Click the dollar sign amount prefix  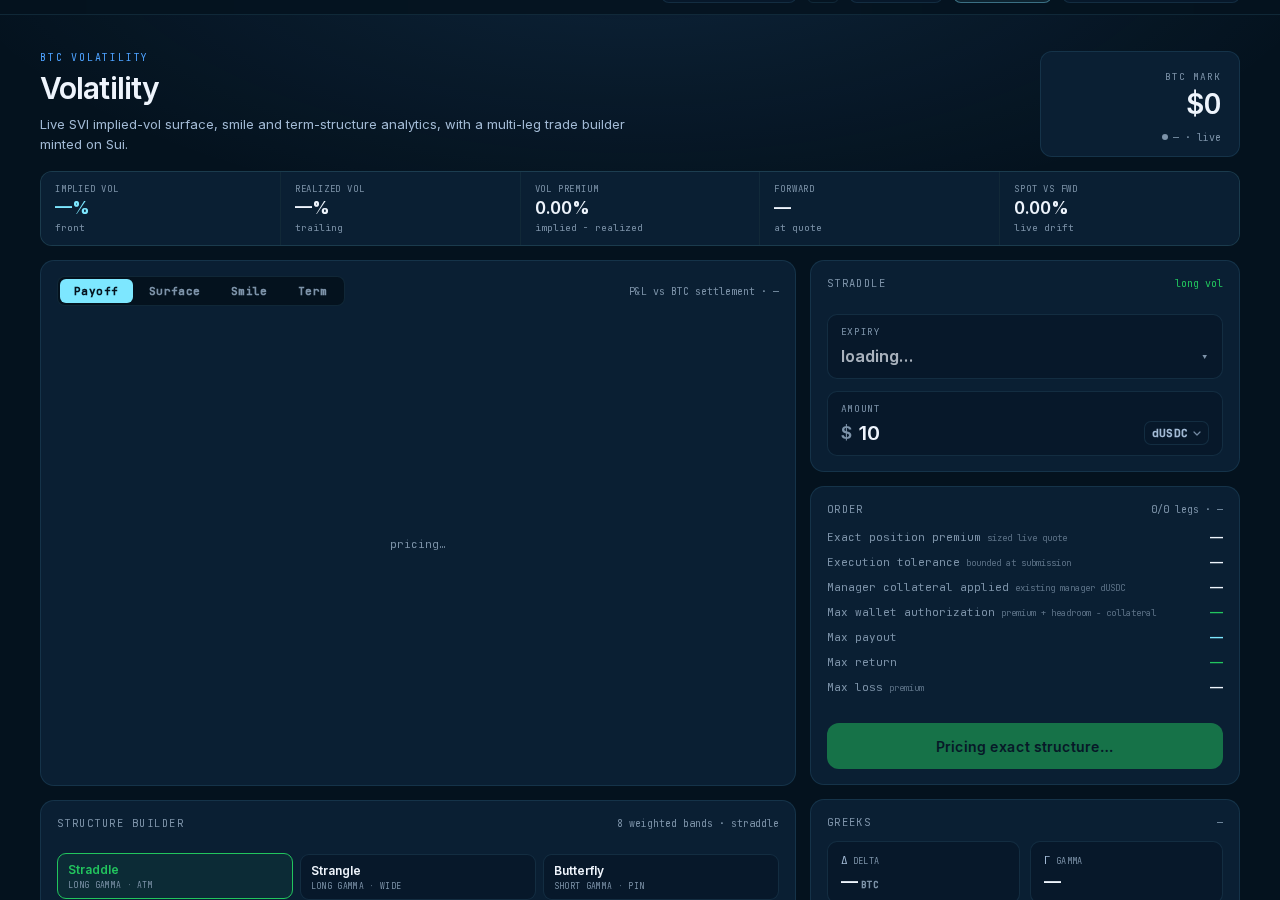pyautogui.click(x=846, y=433)
